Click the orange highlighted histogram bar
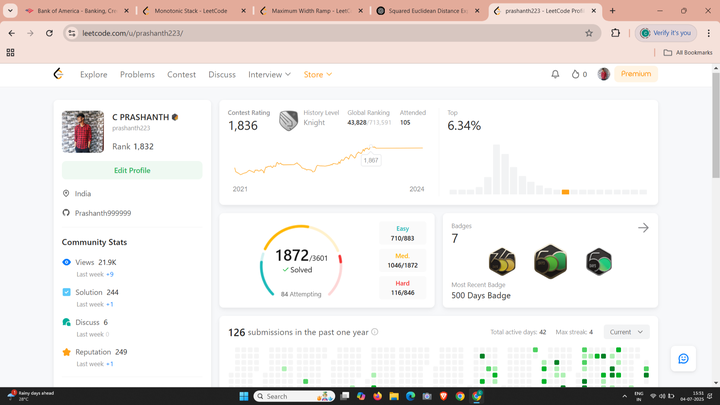Screen dimensions: 720x405 [565, 192]
